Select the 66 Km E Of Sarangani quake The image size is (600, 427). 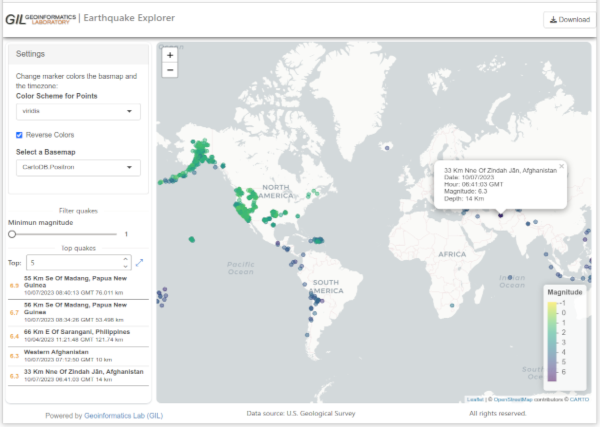click(x=78, y=335)
